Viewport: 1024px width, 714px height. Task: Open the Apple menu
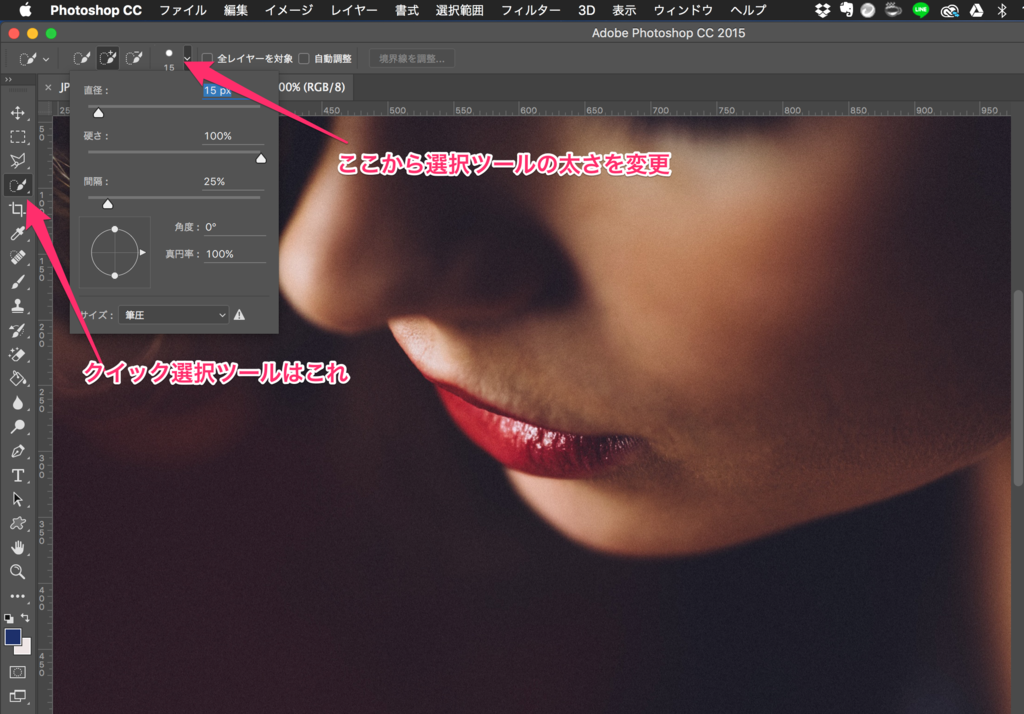pos(25,10)
